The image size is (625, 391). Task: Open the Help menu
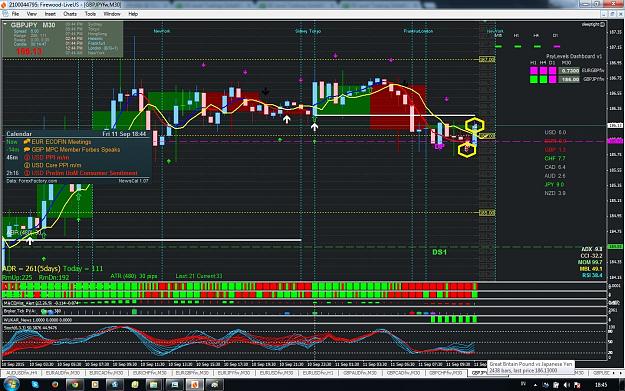coord(133,14)
